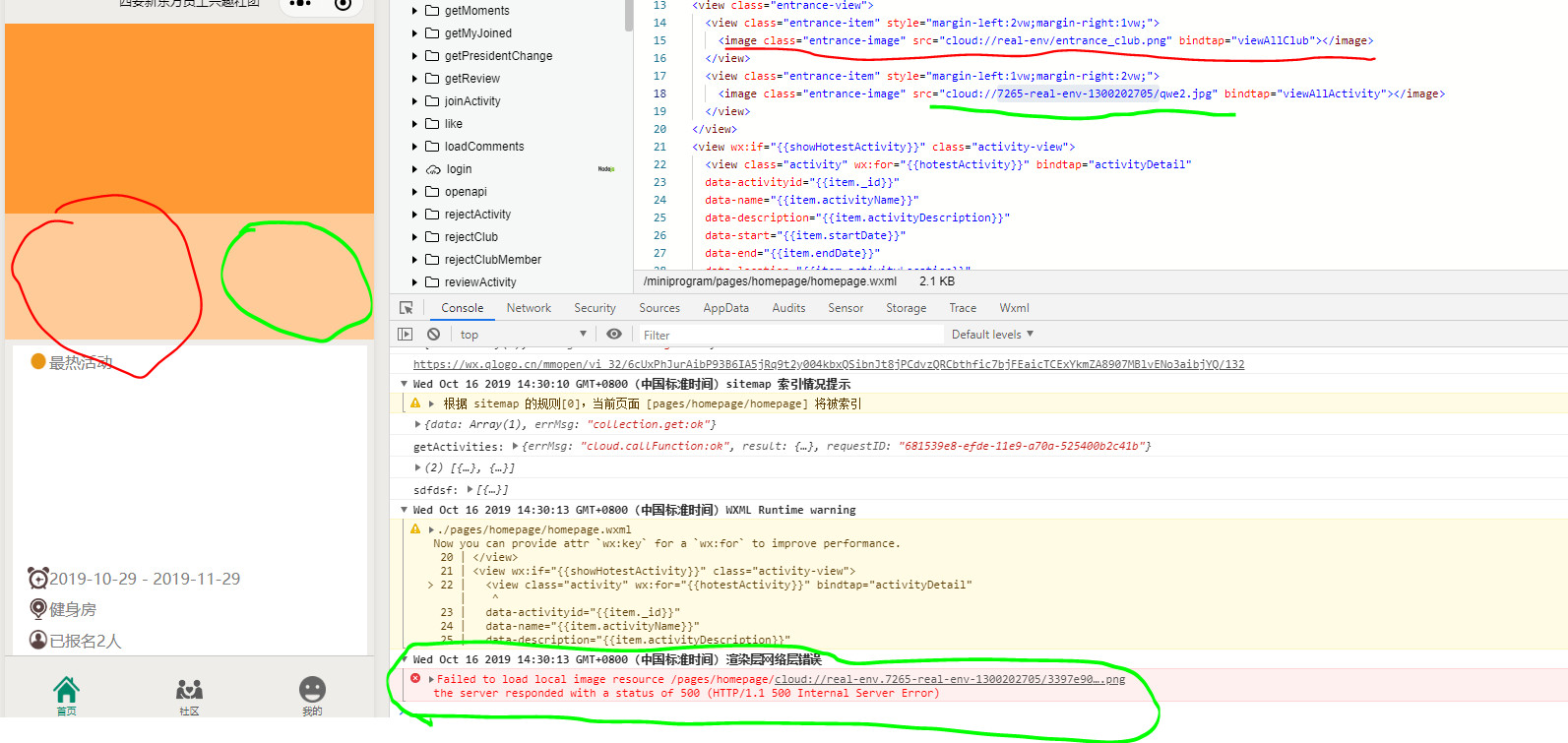The width and height of the screenshot is (1568, 743).
Task: Open the Default levels dropdown
Action: tap(992, 335)
